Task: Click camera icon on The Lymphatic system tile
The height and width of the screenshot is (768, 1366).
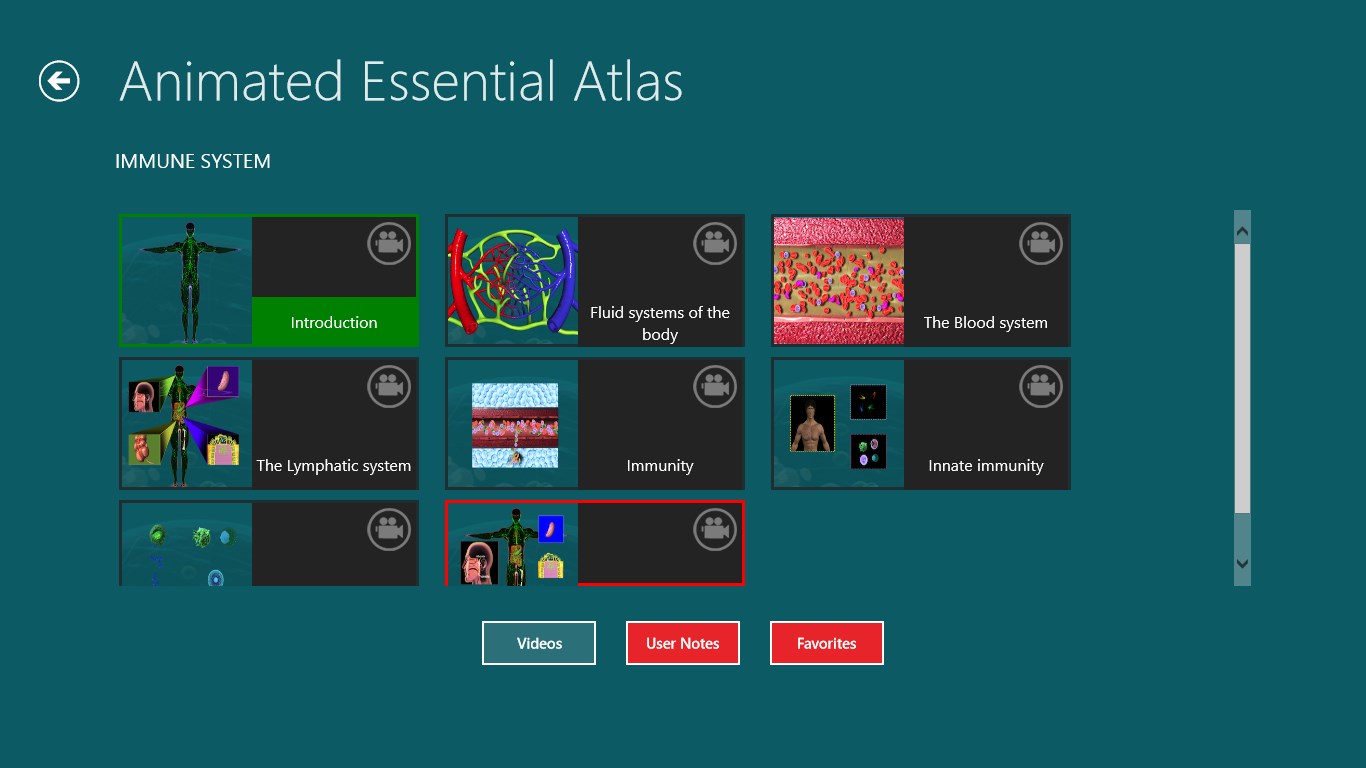Action: click(388, 387)
